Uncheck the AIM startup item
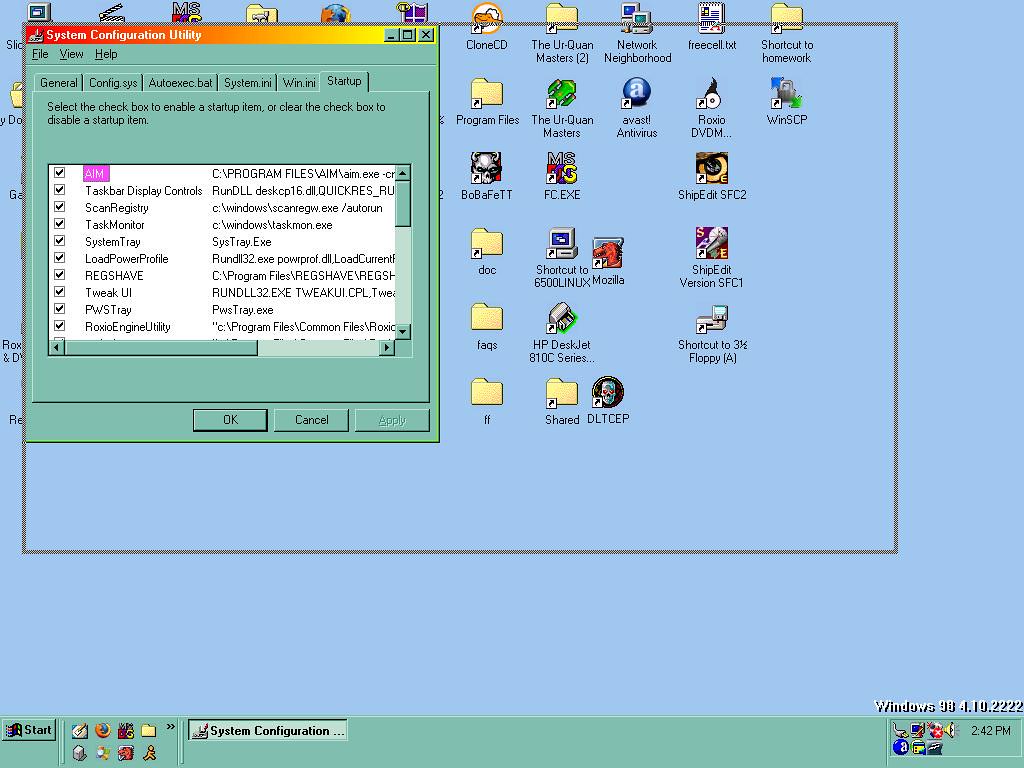This screenshot has width=1024, height=768. coord(59,172)
